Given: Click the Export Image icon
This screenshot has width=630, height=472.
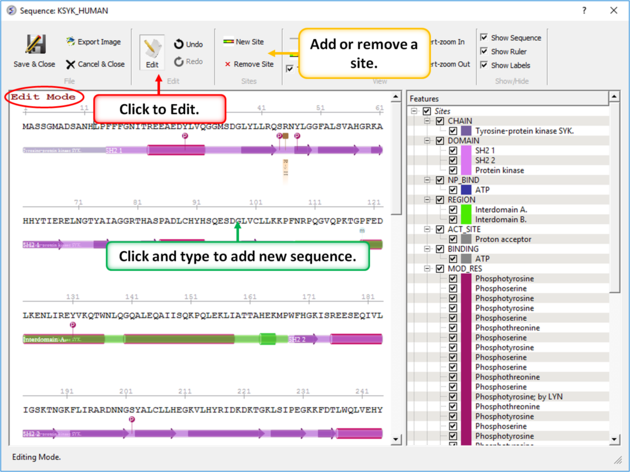Looking at the screenshot, I should tap(70, 41).
